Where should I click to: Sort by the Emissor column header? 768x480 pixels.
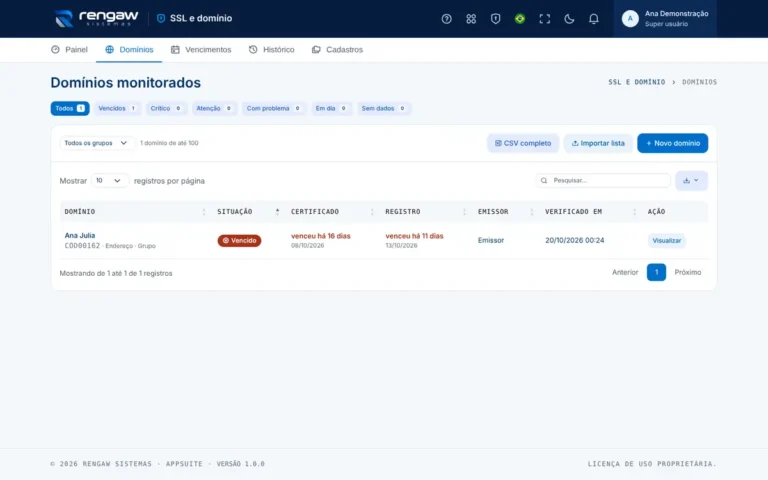point(506,212)
